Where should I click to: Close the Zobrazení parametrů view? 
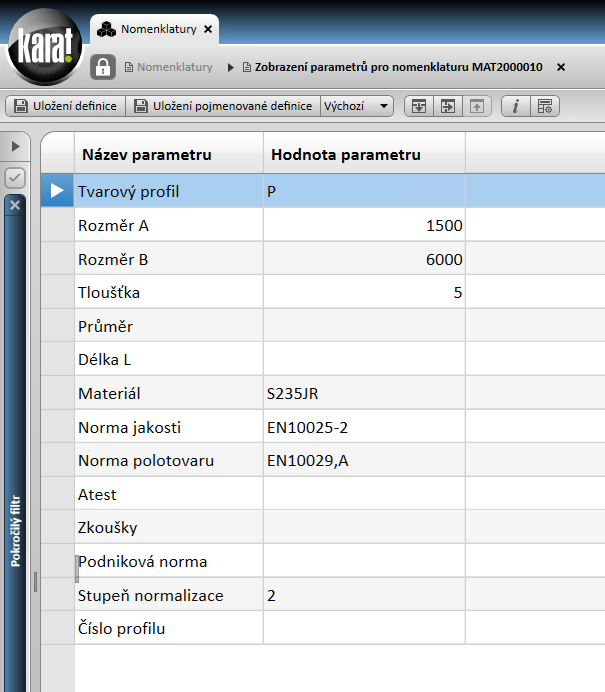561,67
